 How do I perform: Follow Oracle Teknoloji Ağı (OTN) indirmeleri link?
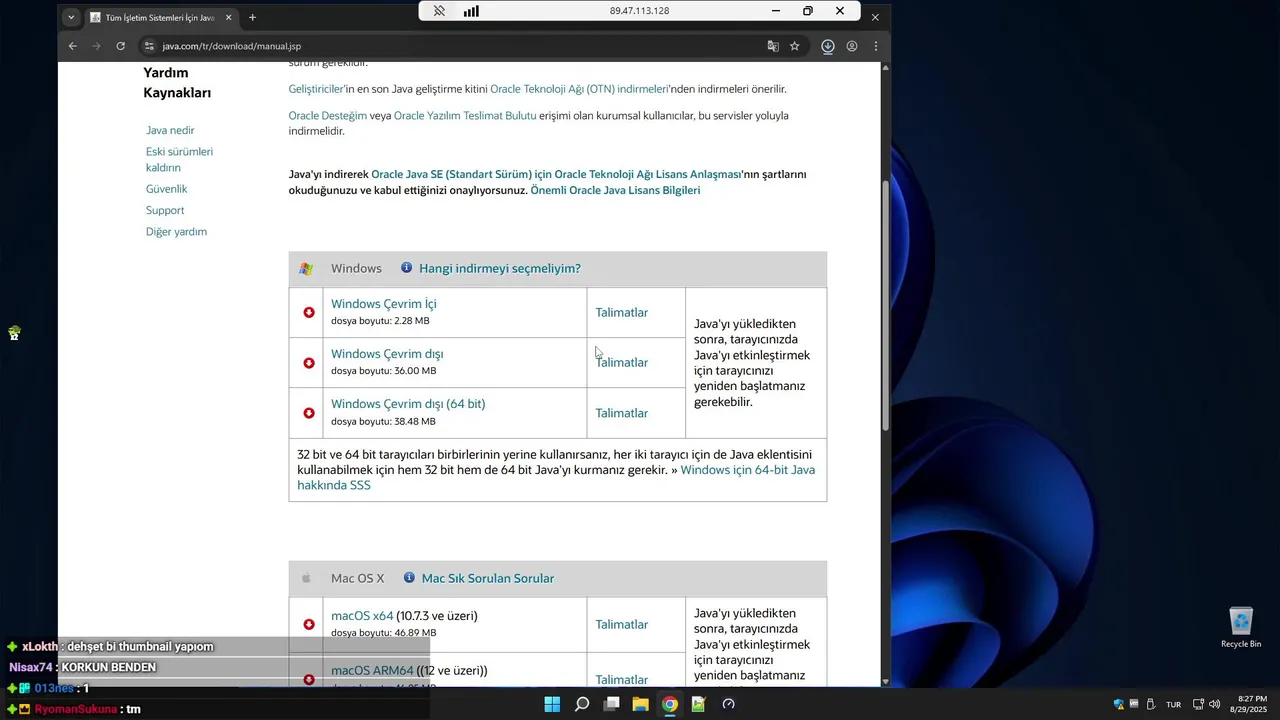click(579, 89)
